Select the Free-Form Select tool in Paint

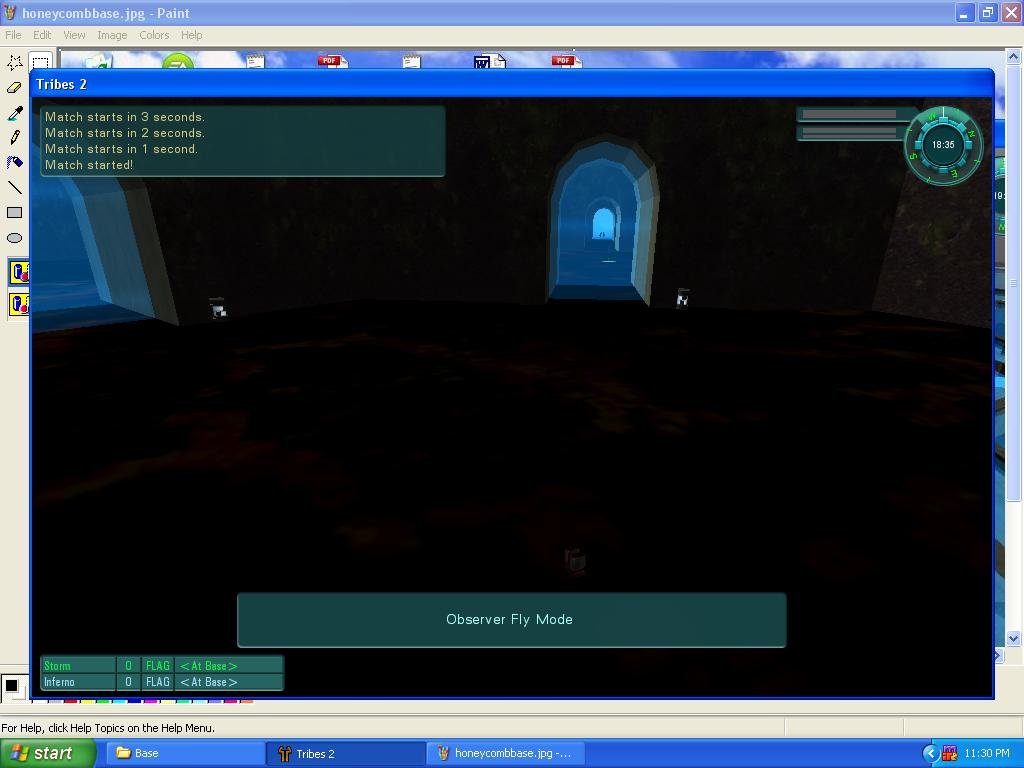point(14,62)
